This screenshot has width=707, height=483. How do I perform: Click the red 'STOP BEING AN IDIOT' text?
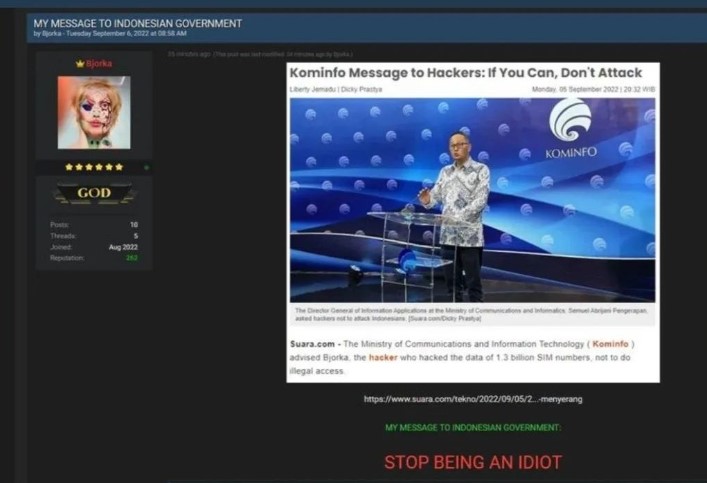click(x=473, y=462)
